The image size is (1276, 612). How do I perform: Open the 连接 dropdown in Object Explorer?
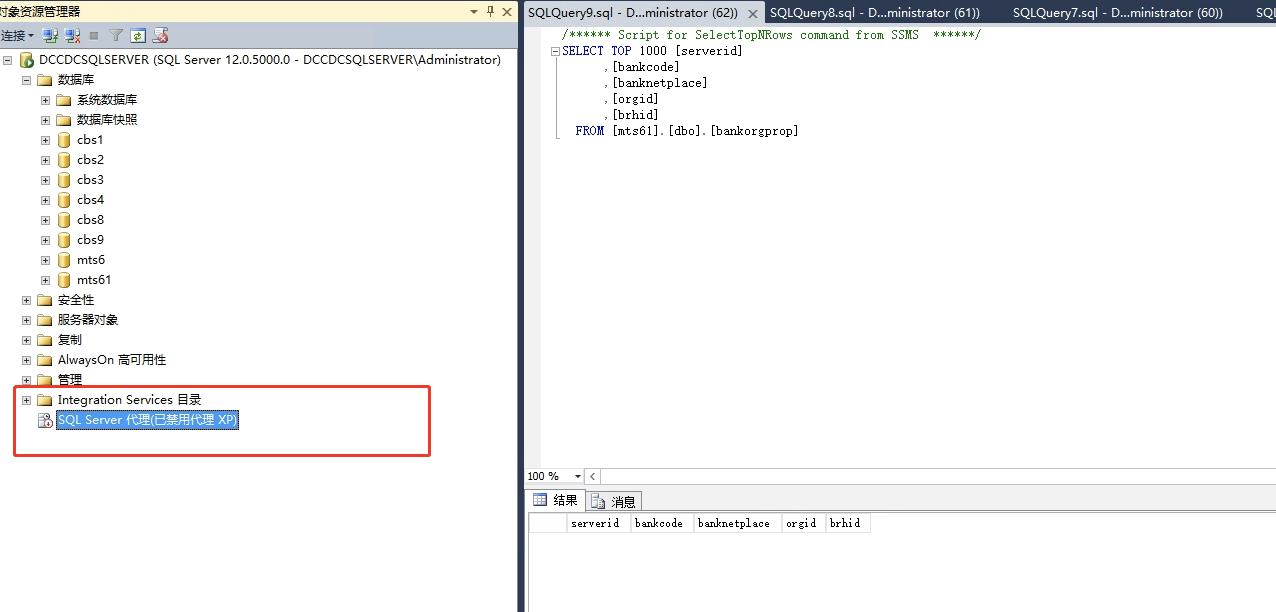(x=20, y=35)
